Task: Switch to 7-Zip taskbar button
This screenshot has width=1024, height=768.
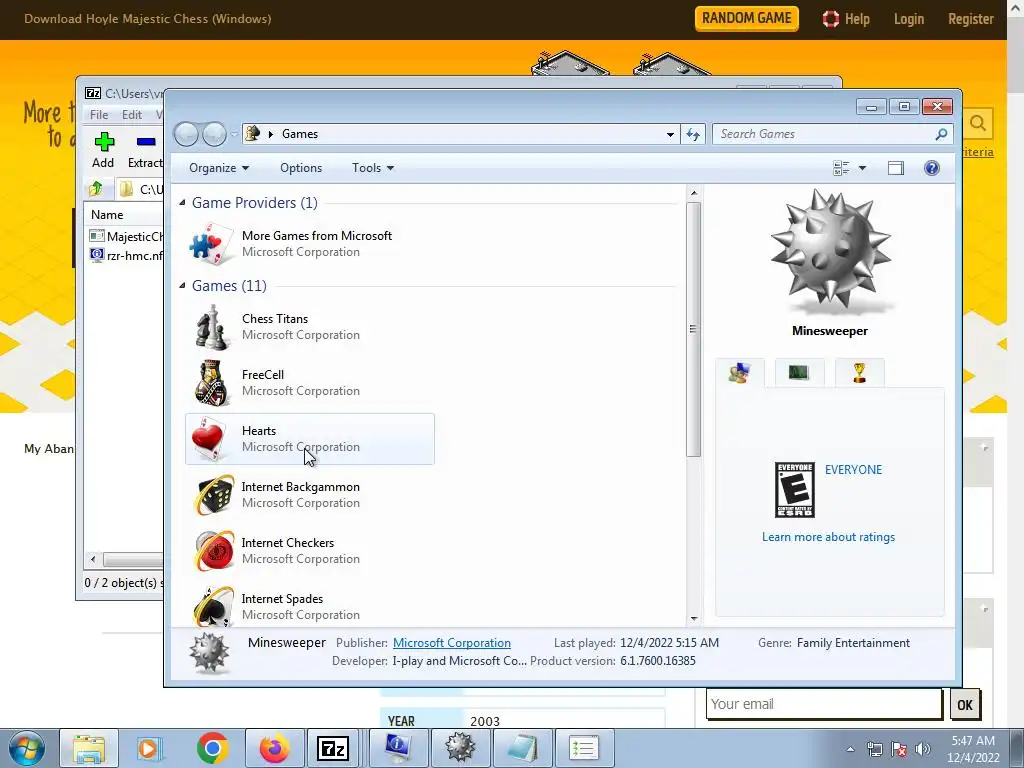Action: (x=334, y=748)
